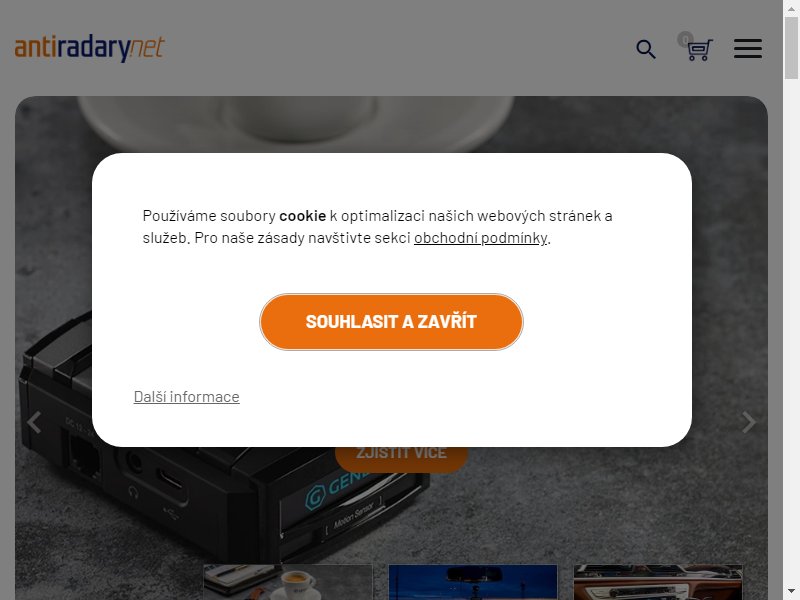Click the cart item count badge
The height and width of the screenshot is (600, 800).
tap(685, 39)
